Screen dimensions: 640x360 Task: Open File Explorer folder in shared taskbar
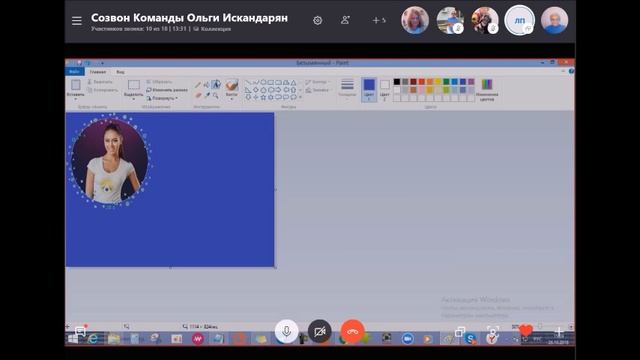[114, 339]
